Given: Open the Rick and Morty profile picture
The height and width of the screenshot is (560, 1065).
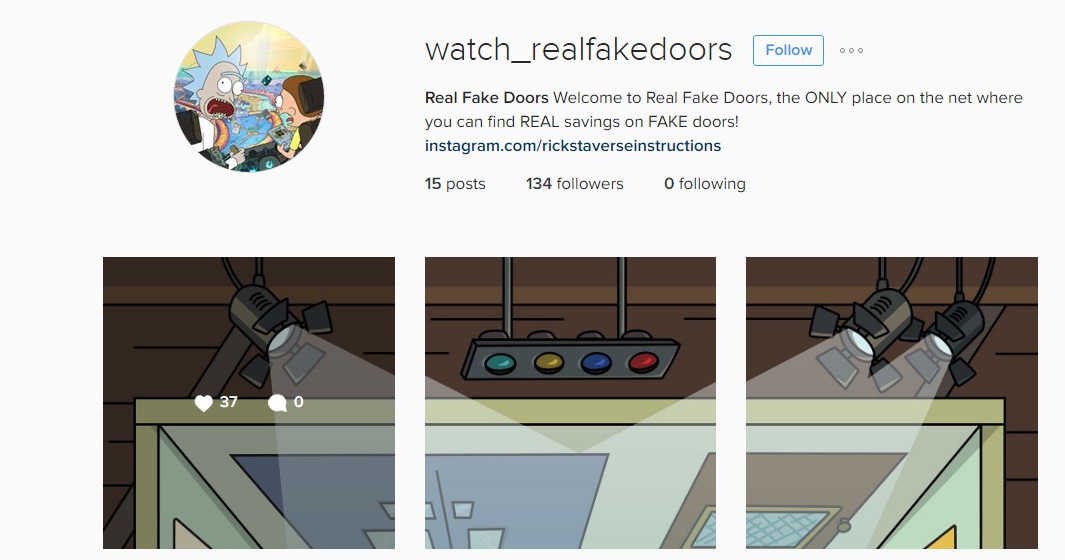Looking at the screenshot, I should pos(249,97).
